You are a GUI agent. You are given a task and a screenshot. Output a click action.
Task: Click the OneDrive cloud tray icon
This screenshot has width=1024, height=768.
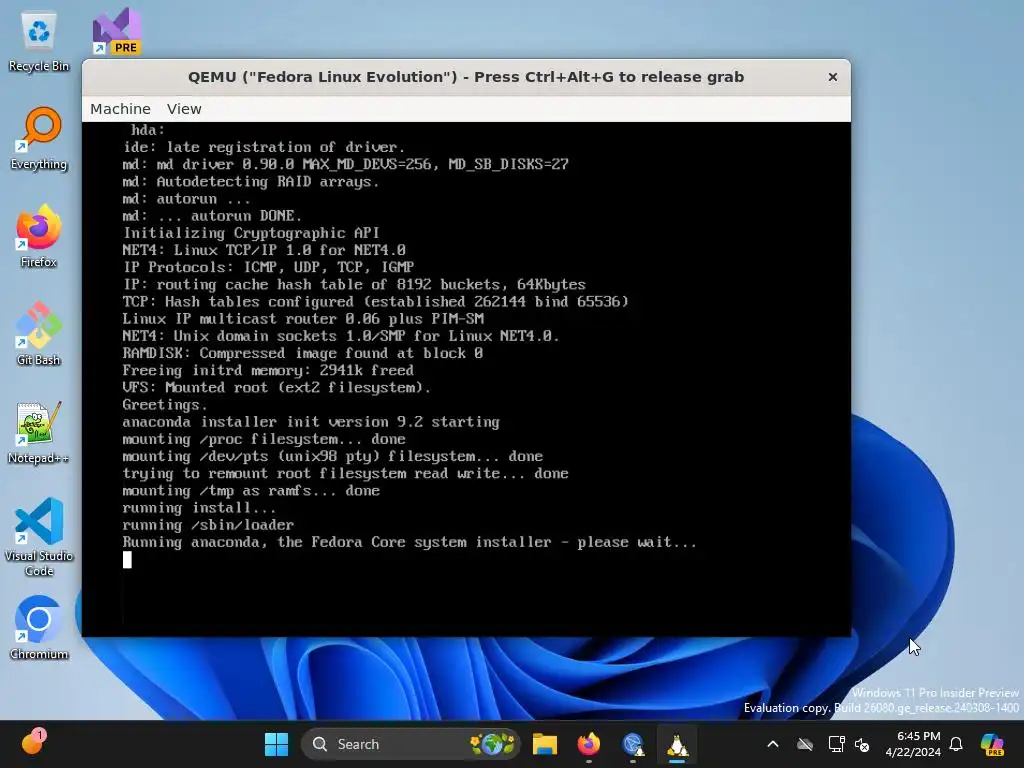pos(805,744)
